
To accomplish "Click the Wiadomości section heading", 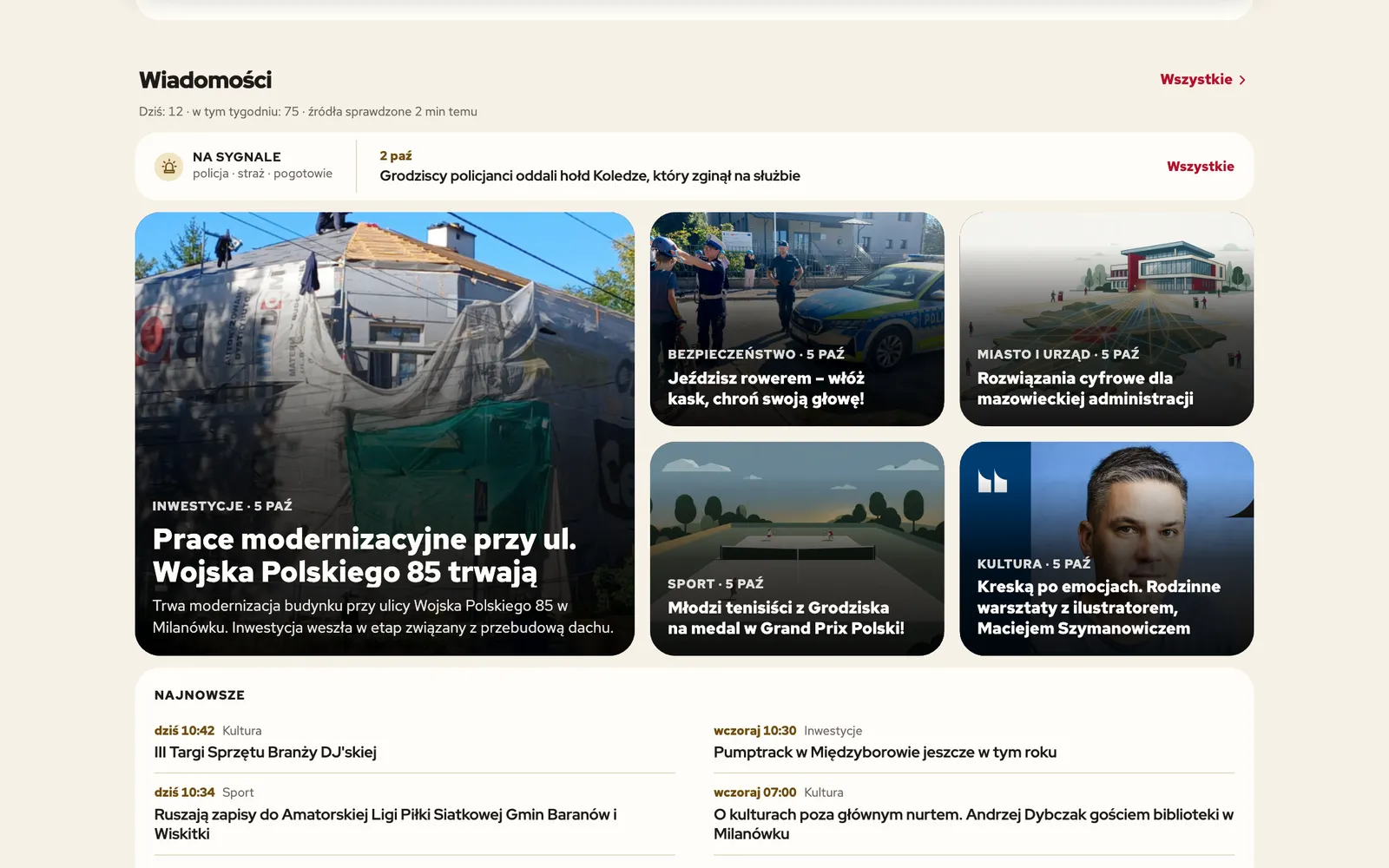I will pos(205,80).
